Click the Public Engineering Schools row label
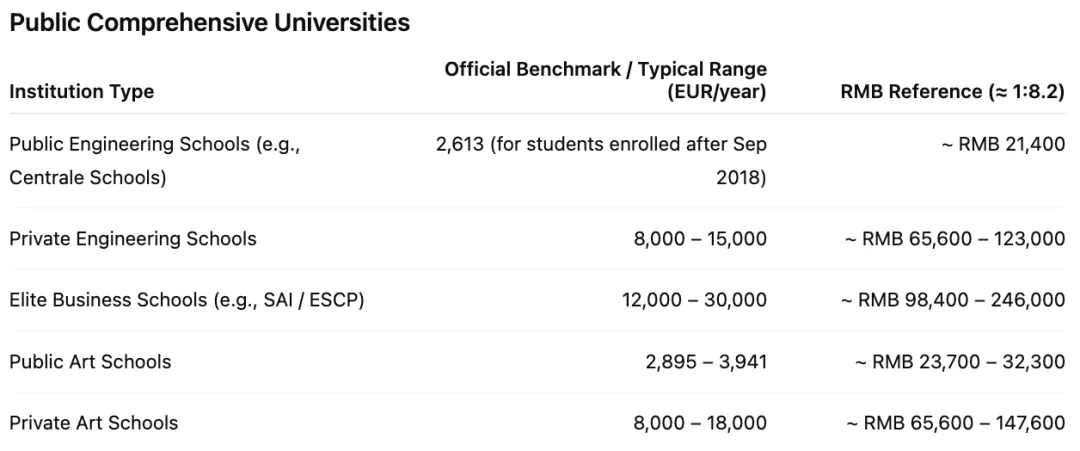1080x451 pixels. (x=155, y=144)
